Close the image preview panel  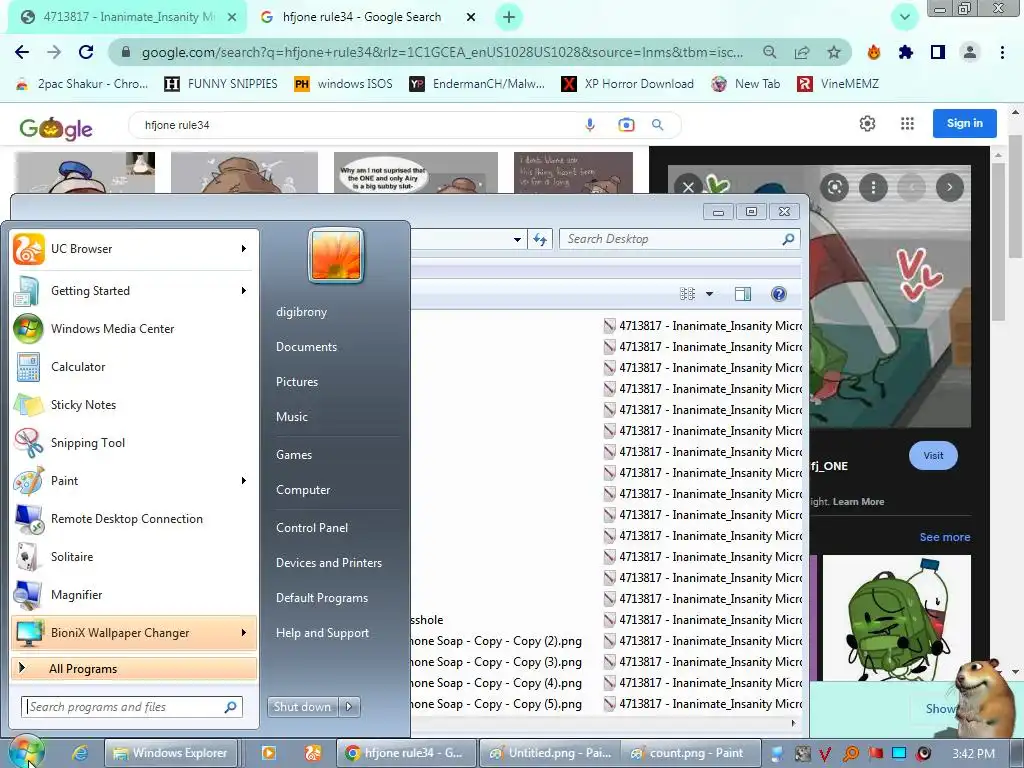[688, 187]
